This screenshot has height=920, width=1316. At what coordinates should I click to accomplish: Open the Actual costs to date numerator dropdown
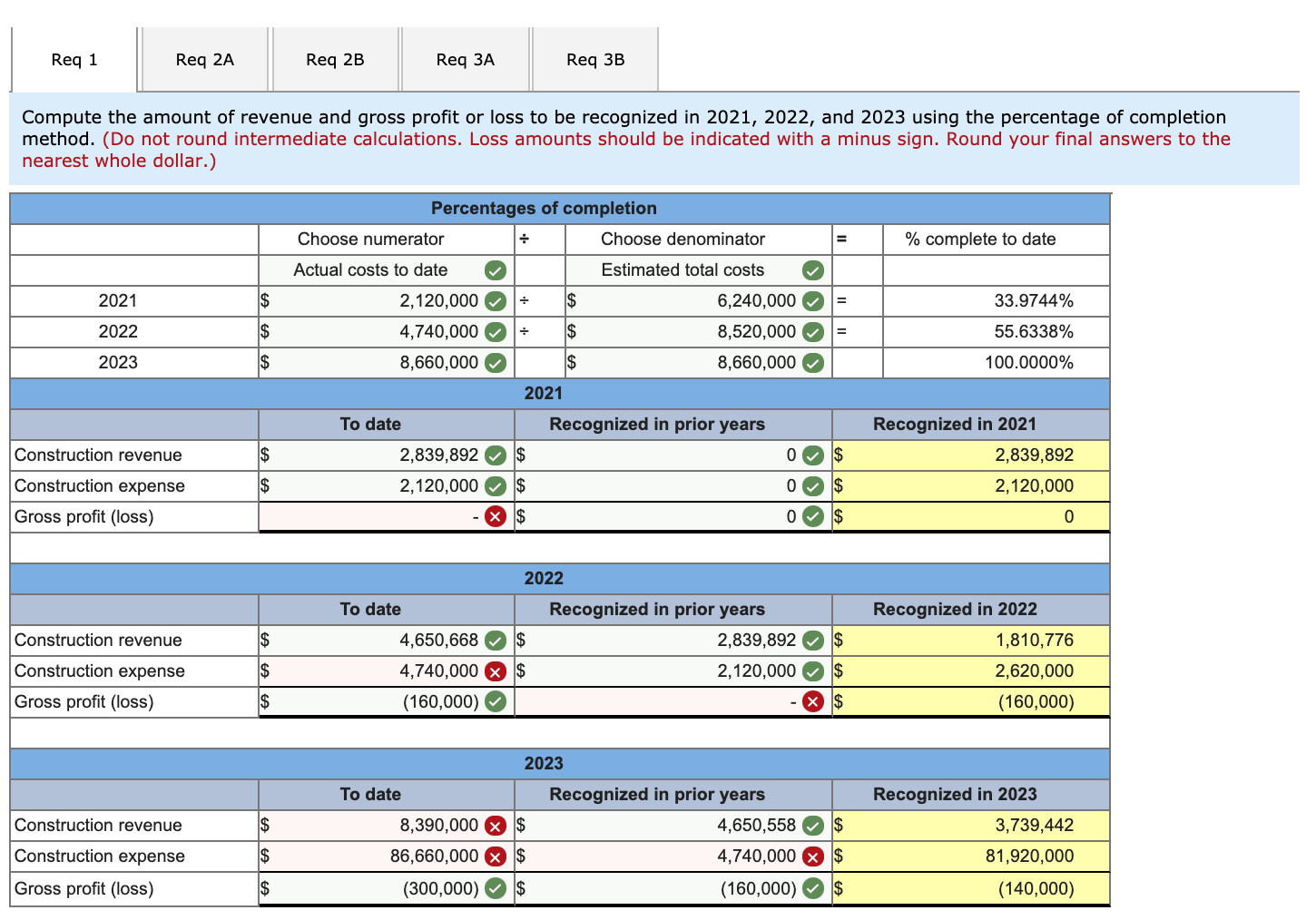pos(387,270)
